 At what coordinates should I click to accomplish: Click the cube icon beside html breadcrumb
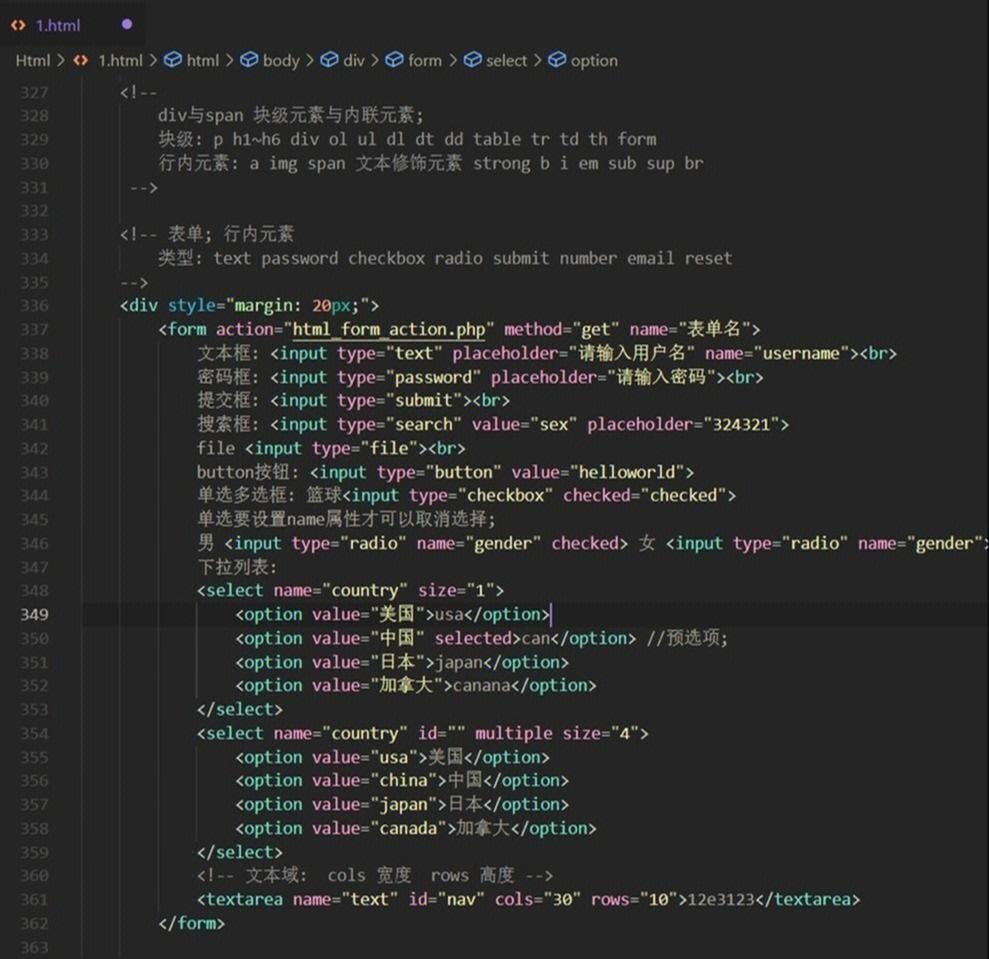[173, 60]
